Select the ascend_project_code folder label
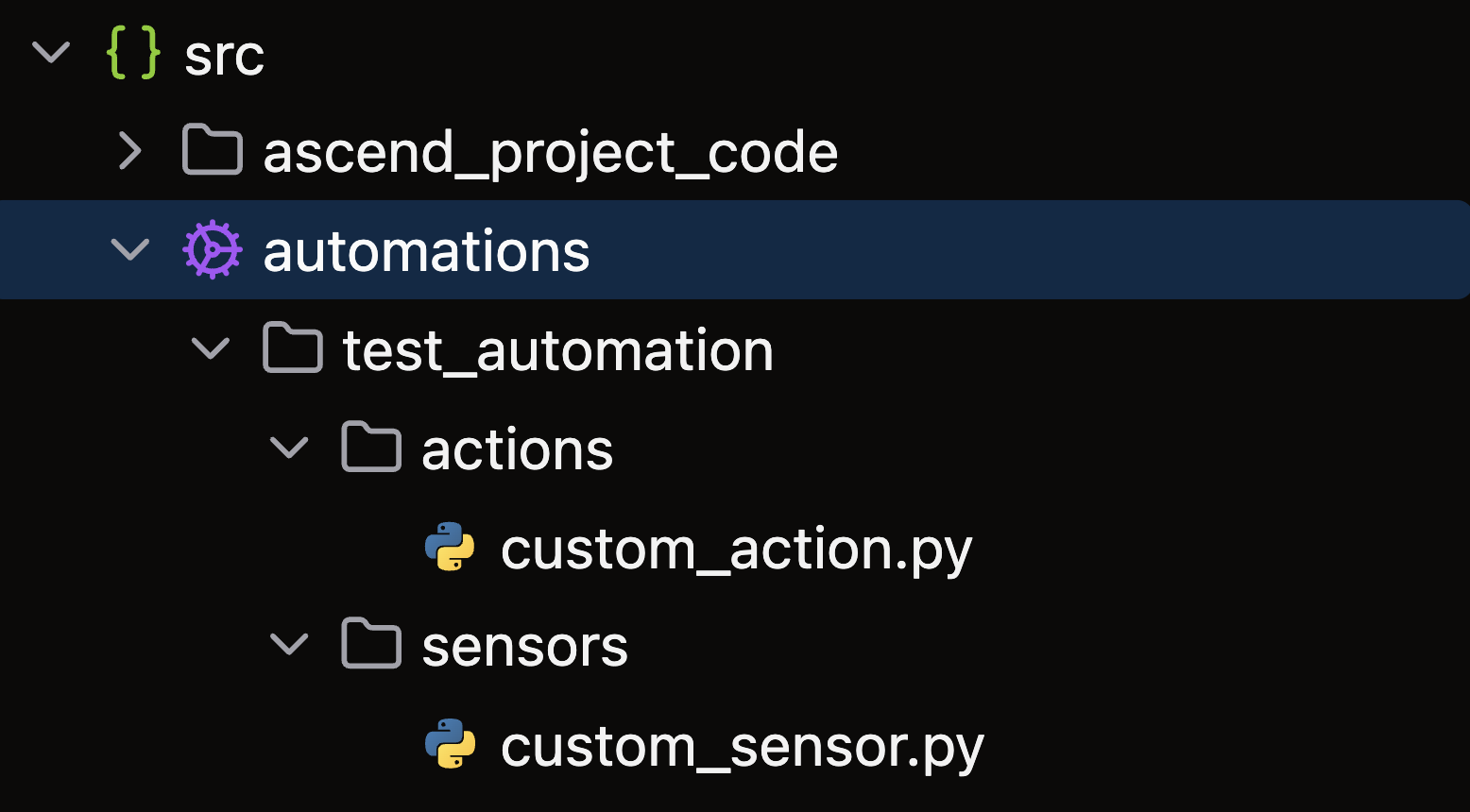 551,153
